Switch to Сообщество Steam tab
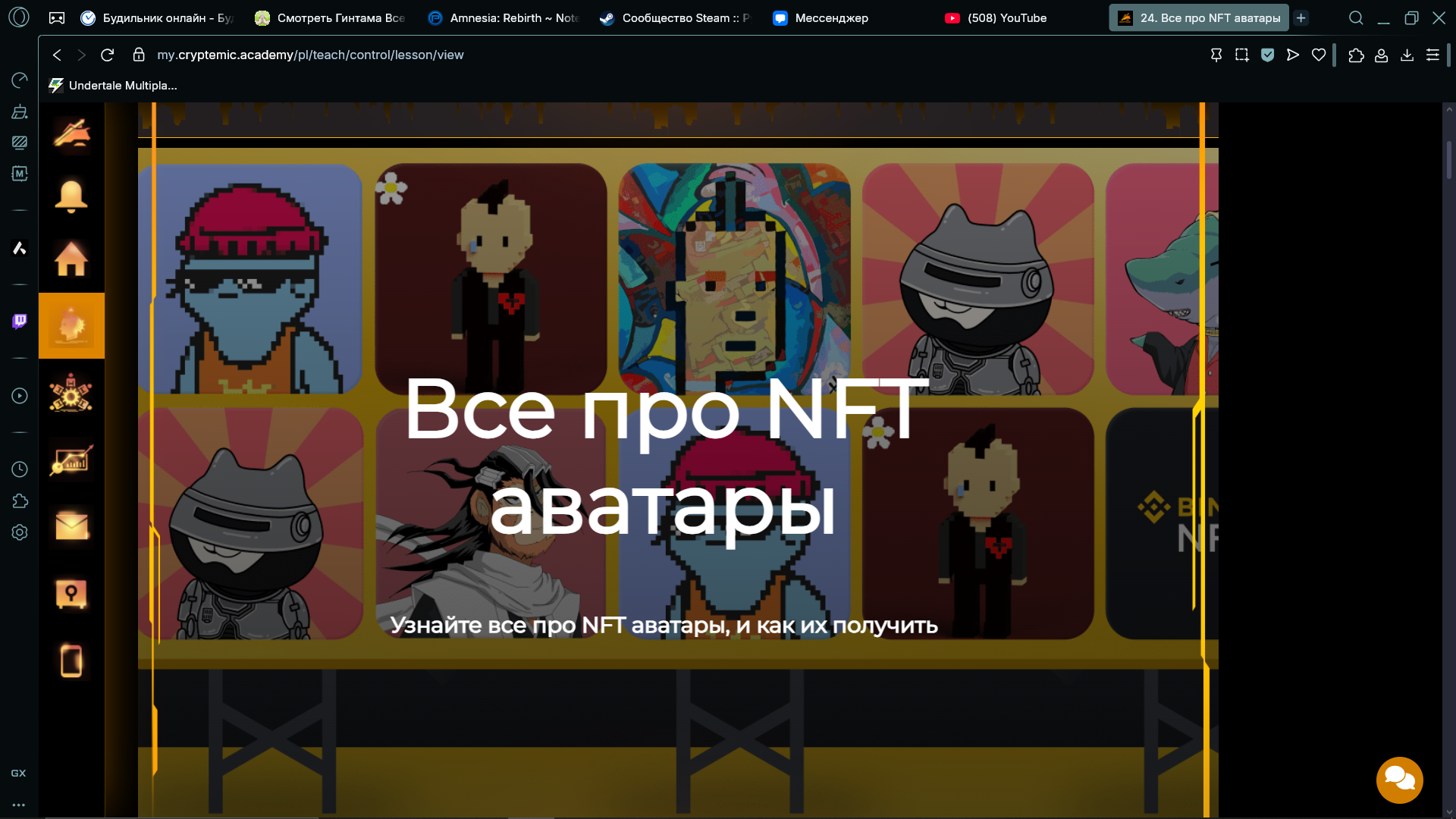1456x819 pixels. (676, 17)
